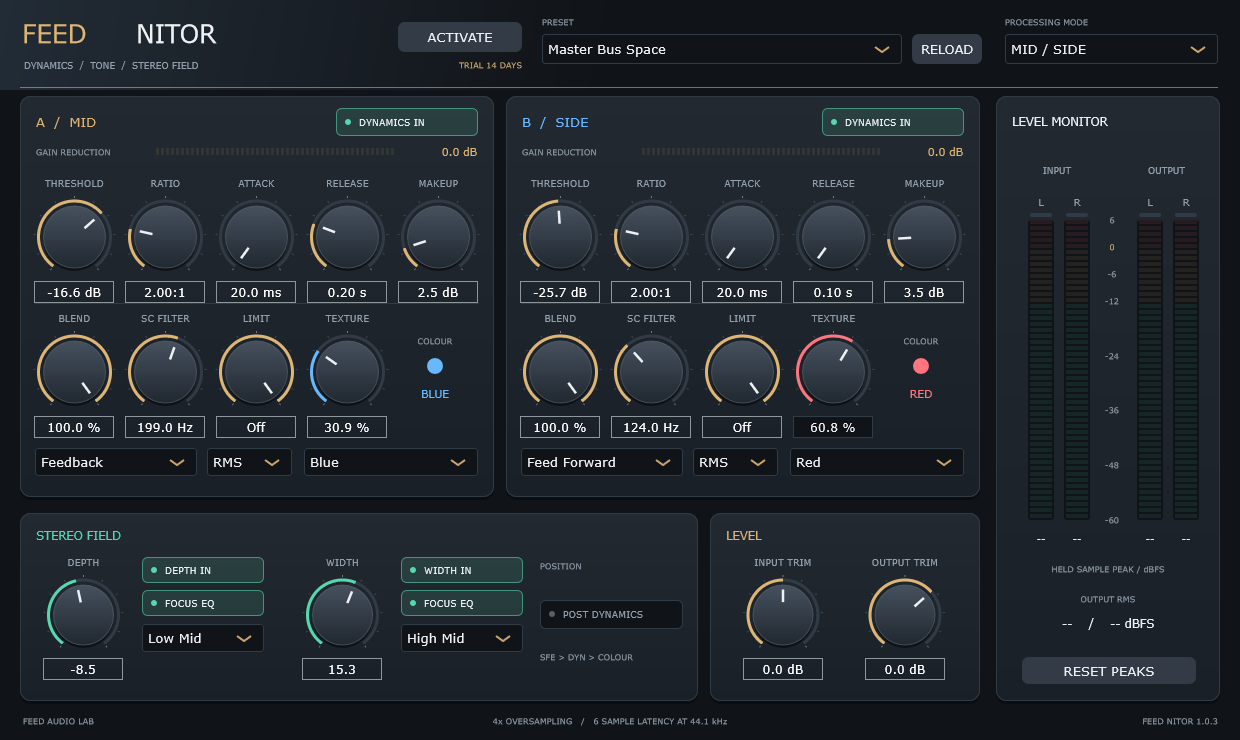Click the MID RELEASE knob
This screenshot has height=740, width=1240.
tap(347, 236)
